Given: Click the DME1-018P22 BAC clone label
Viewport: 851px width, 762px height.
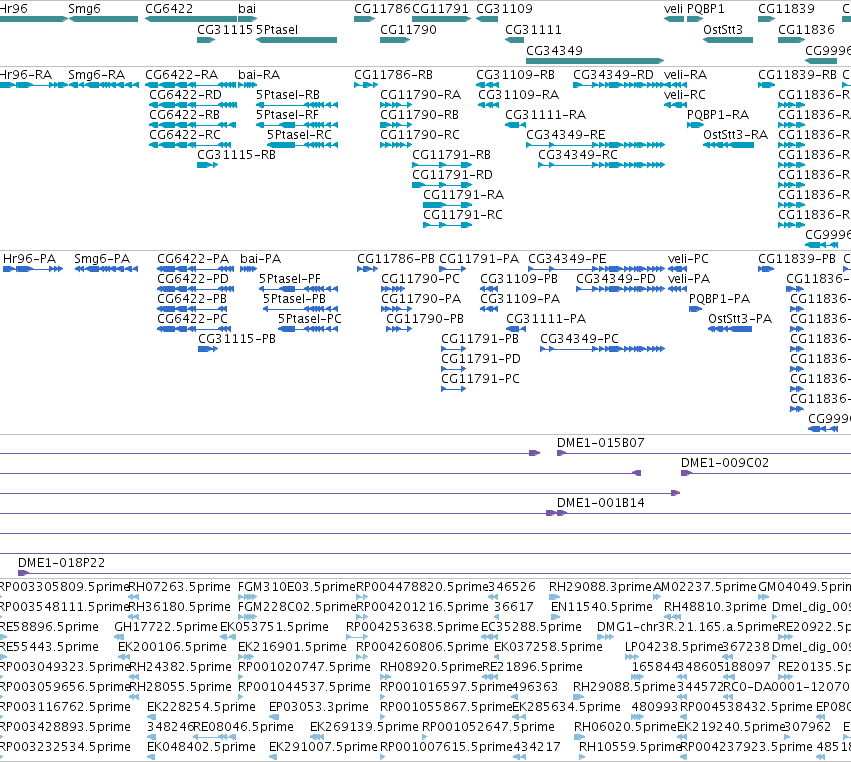Looking at the screenshot, I should pos(61,563).
